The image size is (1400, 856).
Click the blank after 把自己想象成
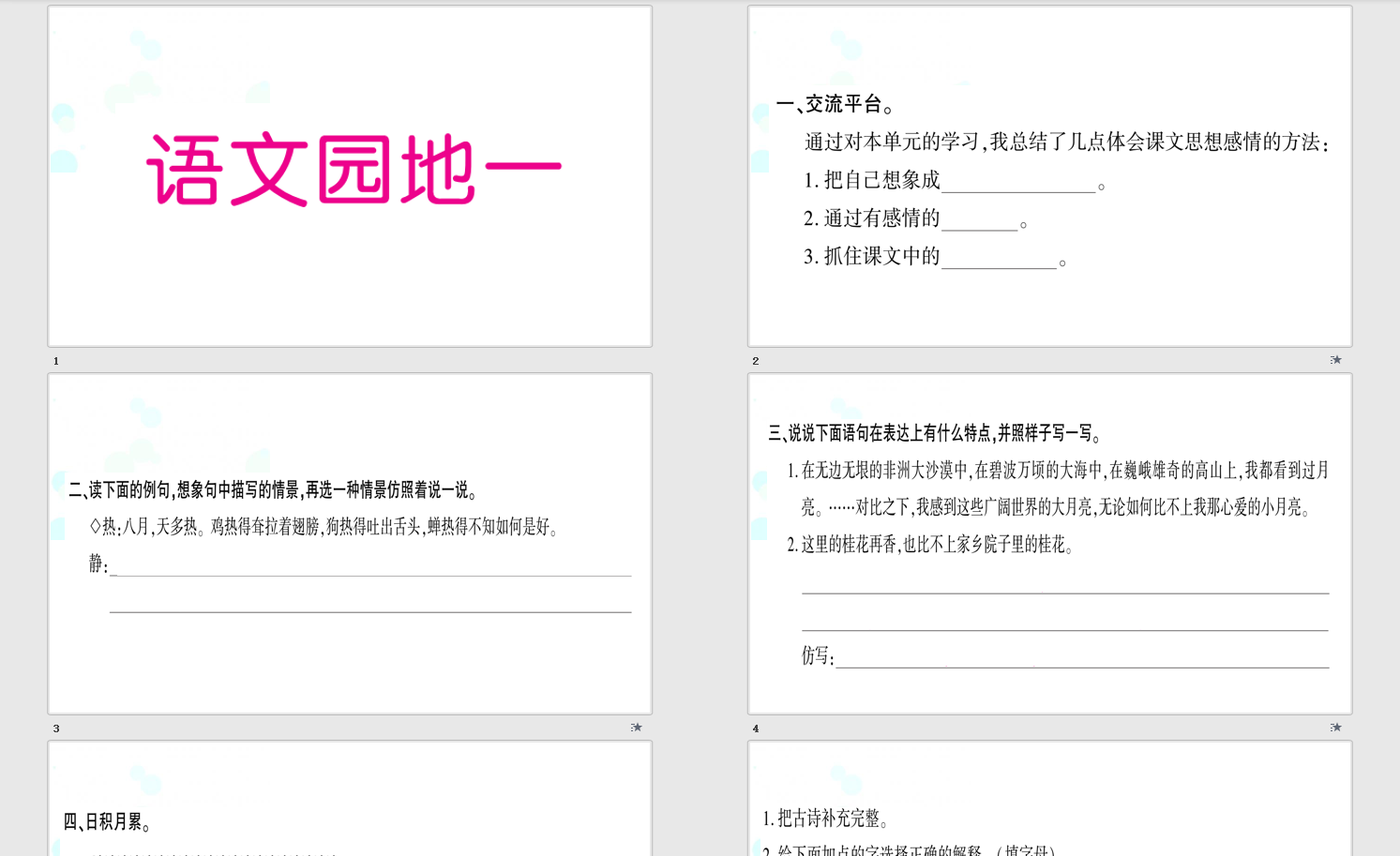(x=1018, y=182)
